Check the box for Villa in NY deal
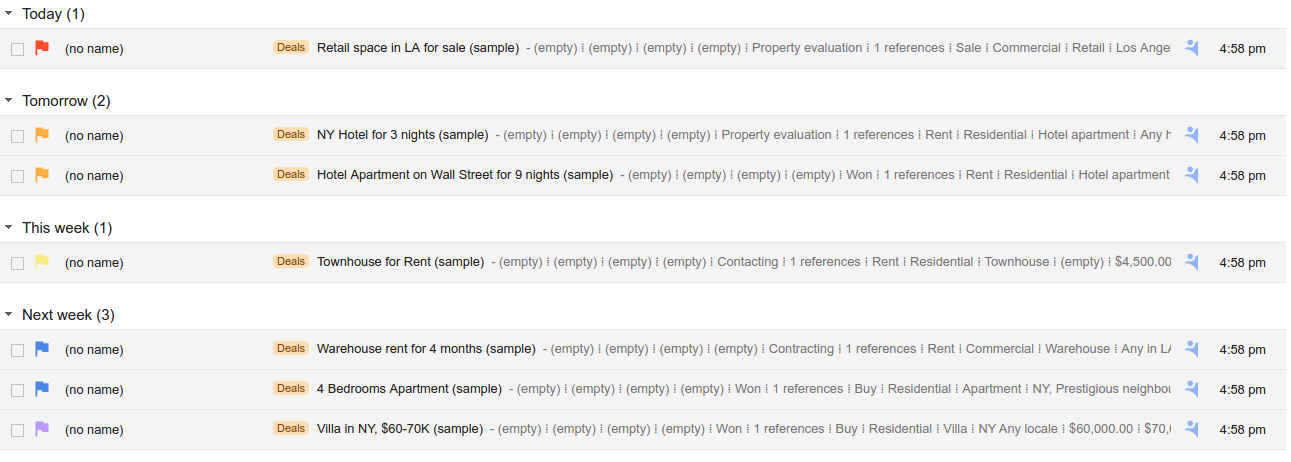Viewport: 1291px width, 462px height. click(17, 430)
